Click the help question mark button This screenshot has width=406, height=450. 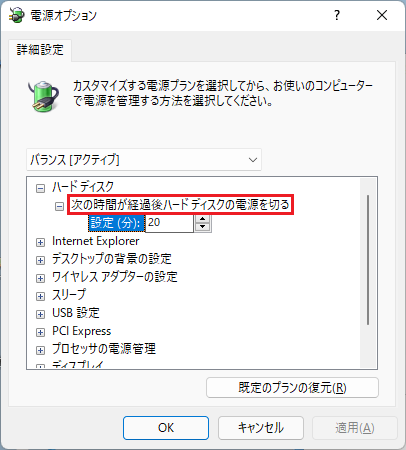337,15
